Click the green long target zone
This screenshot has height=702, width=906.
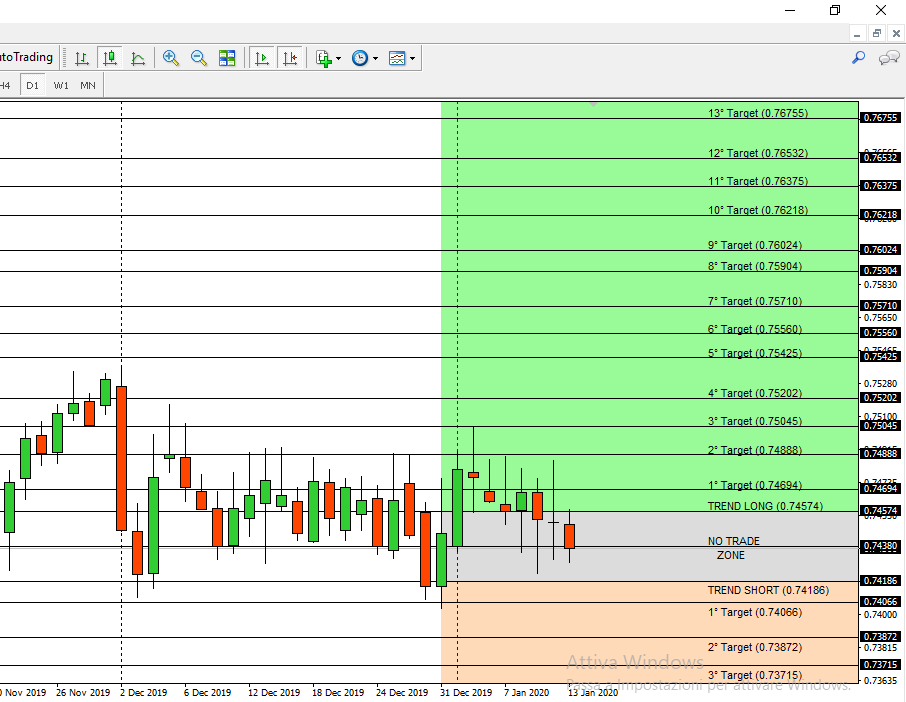point(649,307)
